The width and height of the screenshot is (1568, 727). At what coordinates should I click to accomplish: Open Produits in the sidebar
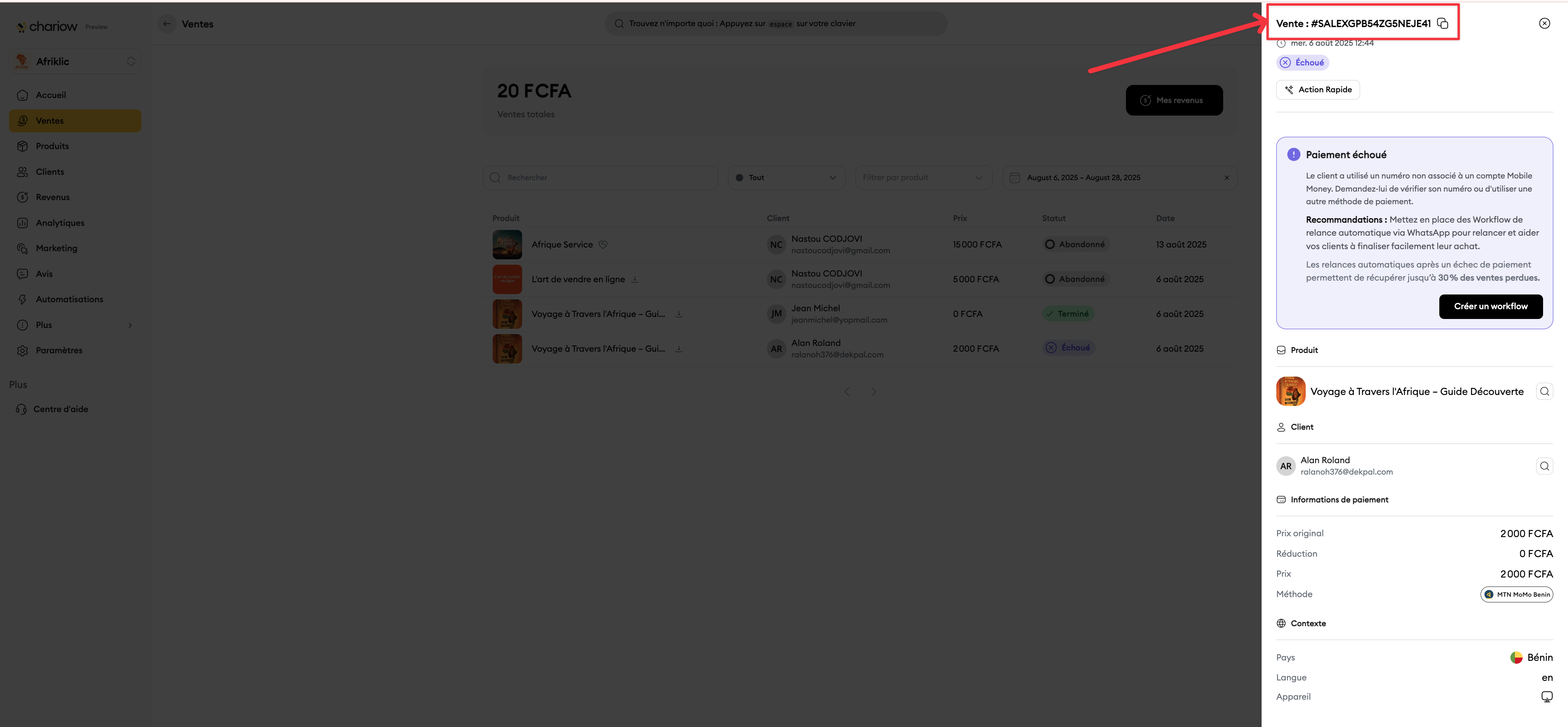[x=75, y=146]
